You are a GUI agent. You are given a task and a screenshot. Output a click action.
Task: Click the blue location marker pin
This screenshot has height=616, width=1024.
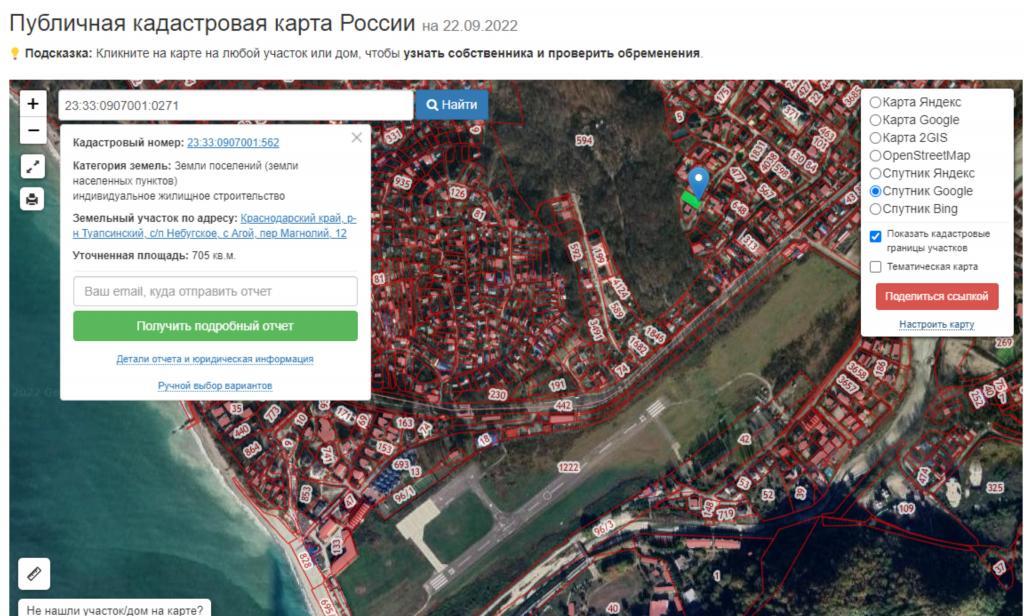pos(700,183)
